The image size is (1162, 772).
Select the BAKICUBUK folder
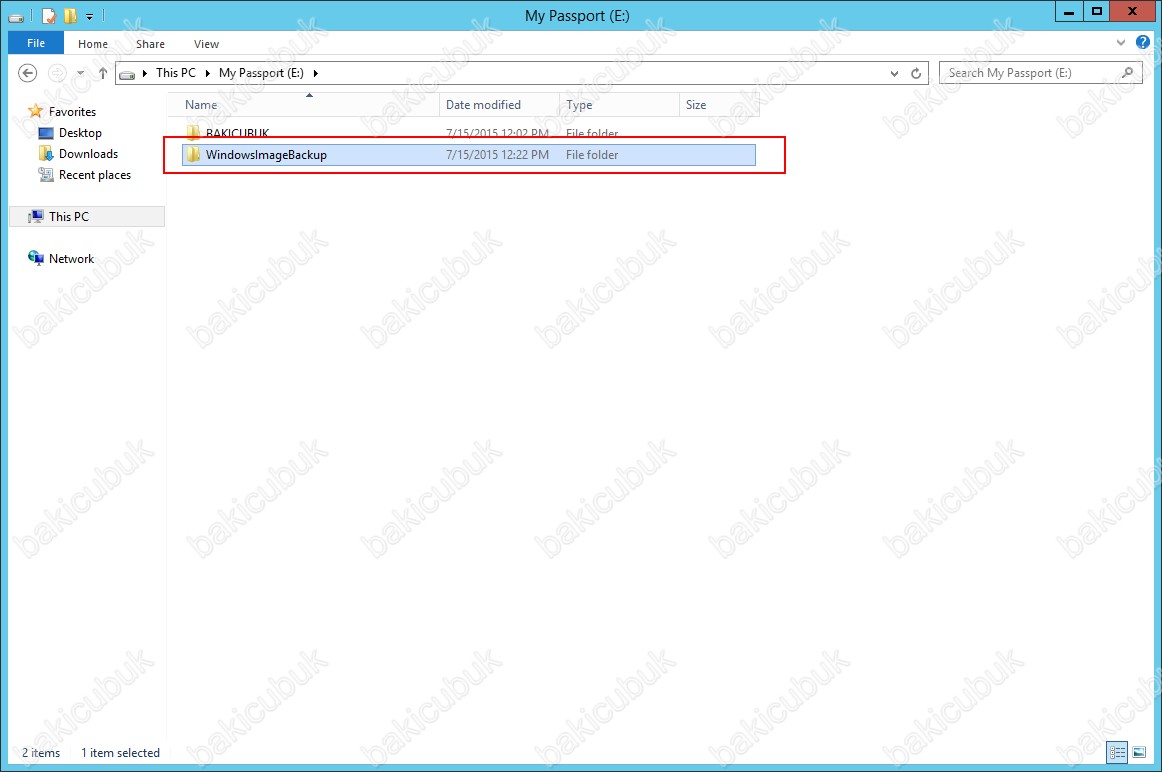(x=468, y=133)
